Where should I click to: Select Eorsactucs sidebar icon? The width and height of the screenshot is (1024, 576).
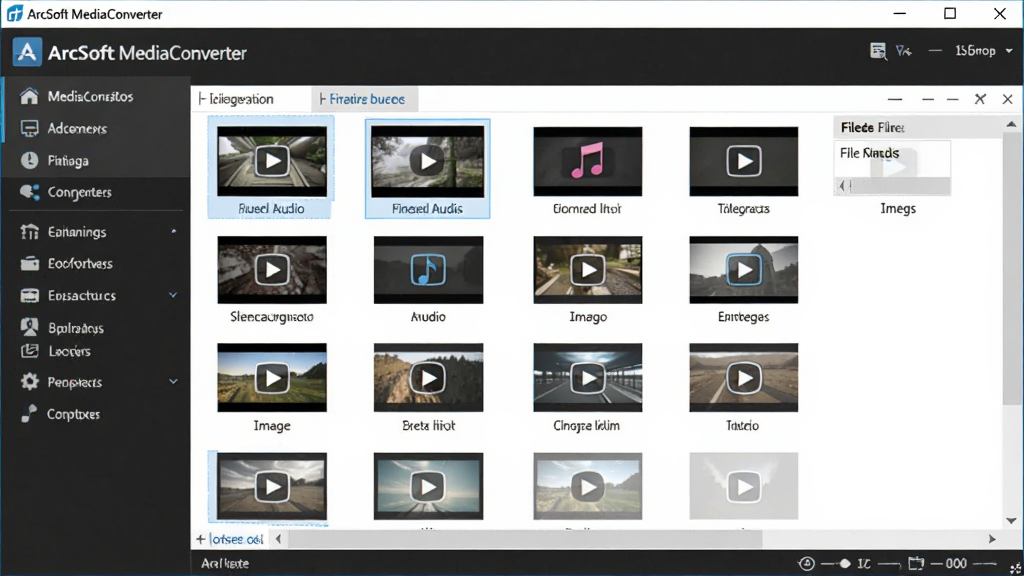point(29,296)
